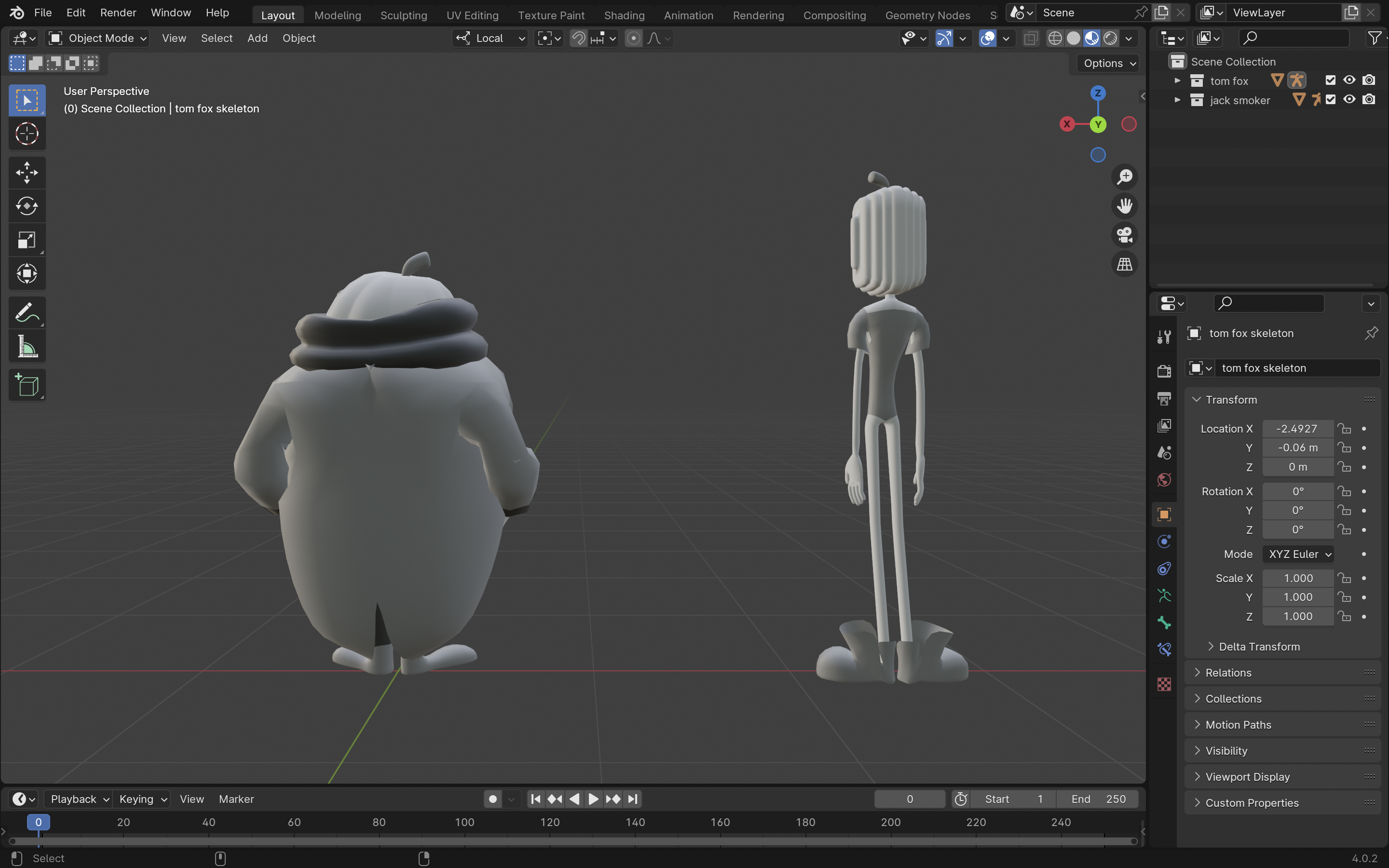This screenshot has height=868, width=1389.
Task: Select the Rotate tool
Action: coord(27,206)
